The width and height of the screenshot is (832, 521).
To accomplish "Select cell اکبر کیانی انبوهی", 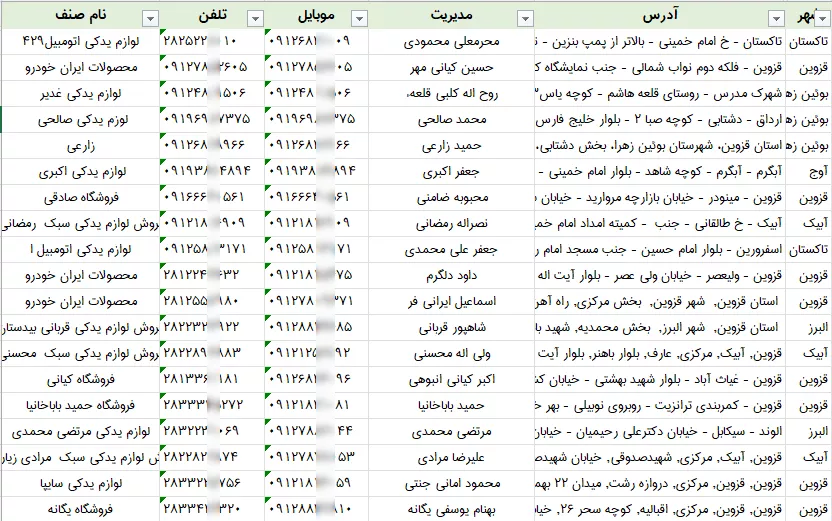I will coord(452,379).
